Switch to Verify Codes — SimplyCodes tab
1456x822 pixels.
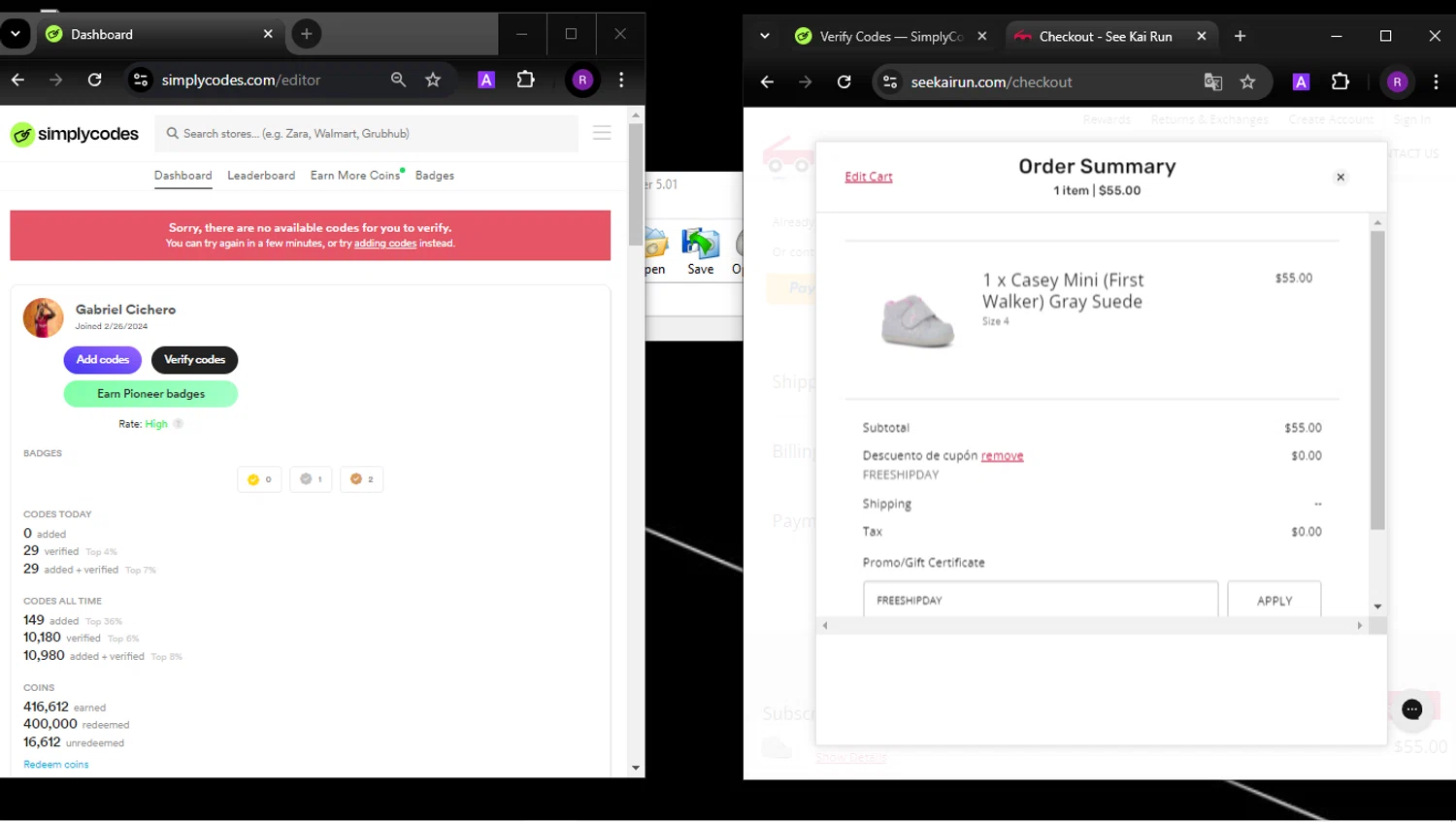click(891, 36)
